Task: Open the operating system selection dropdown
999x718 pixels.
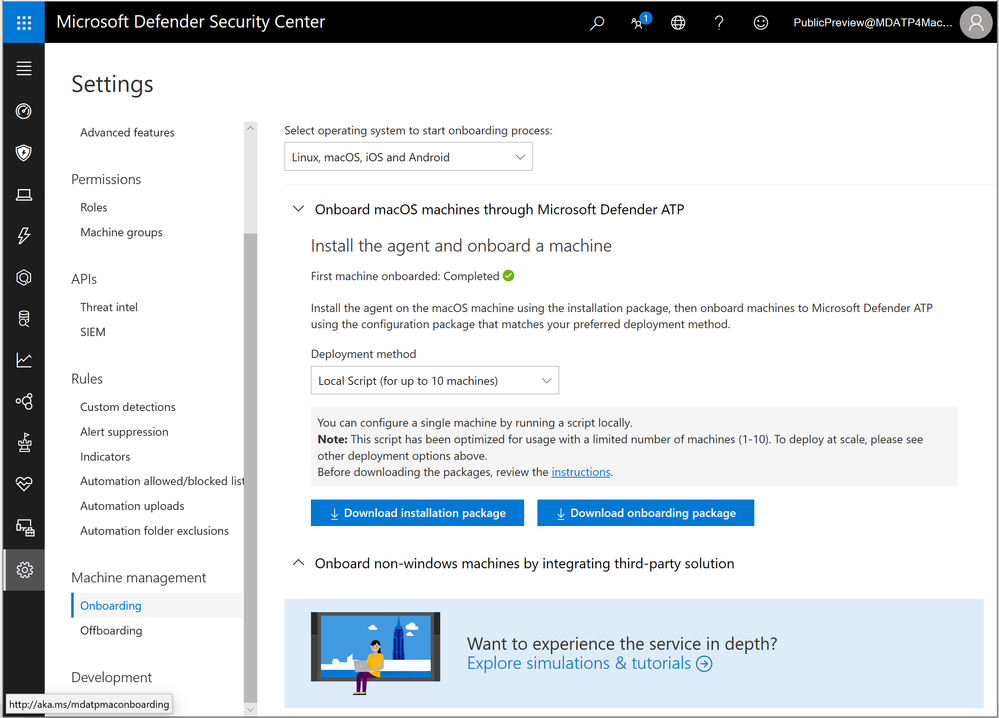Action: (x=408, y=157)
